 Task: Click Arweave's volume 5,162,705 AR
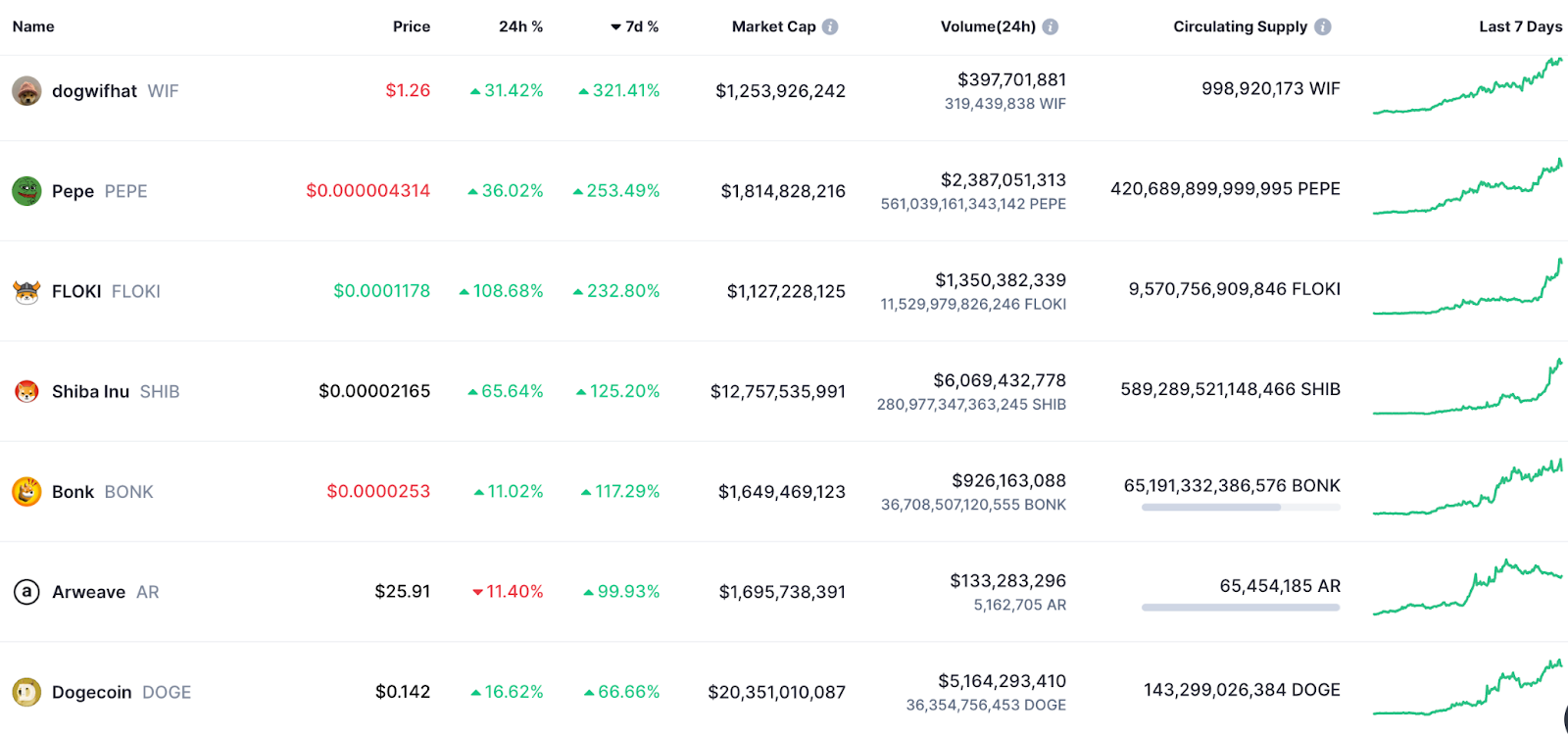coord(1020,605)
